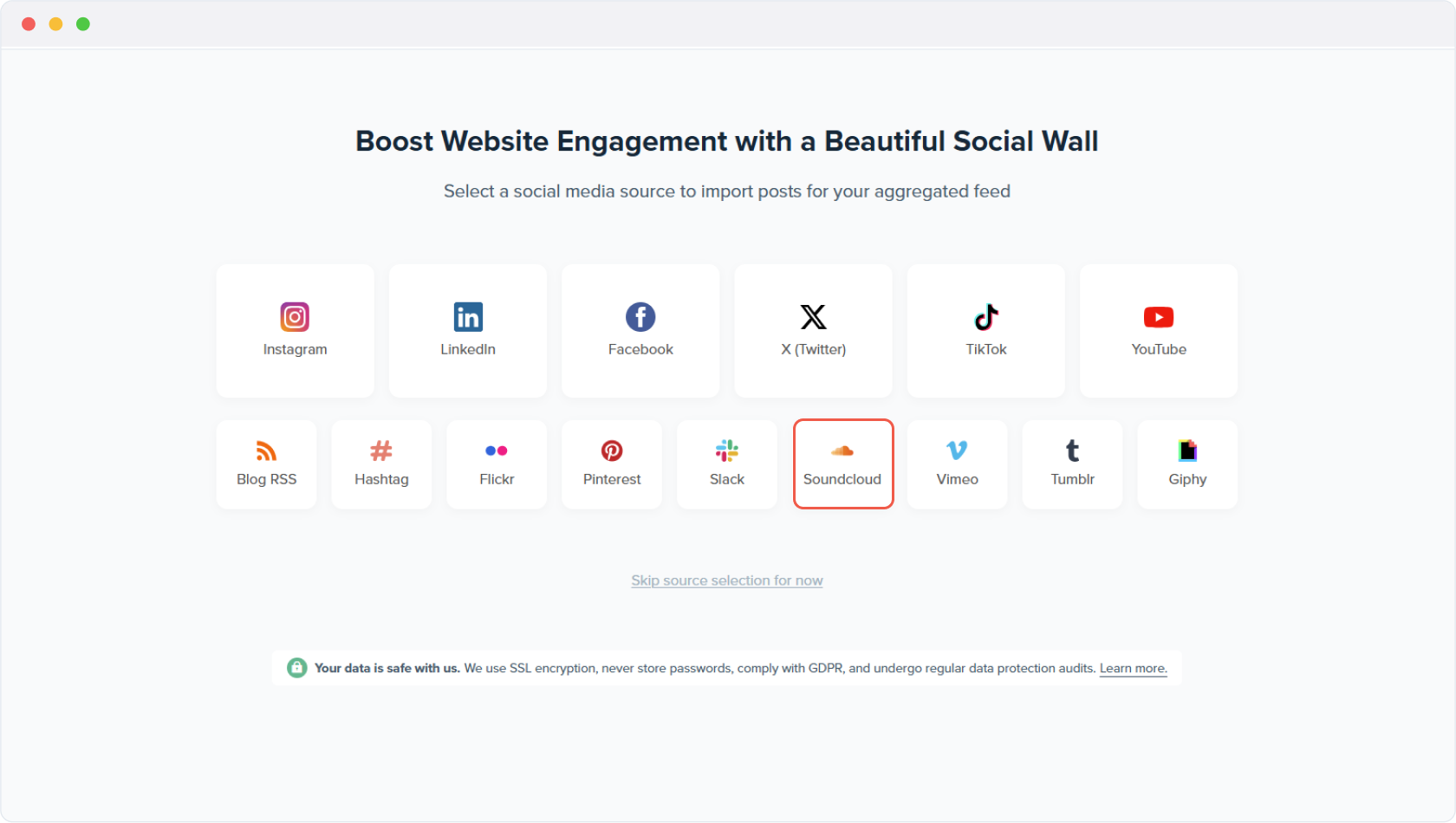Select the Flickr dots icon
The width and height of the screenshot is (1456, 823).
pyautogui.click(x=497, y=450)
